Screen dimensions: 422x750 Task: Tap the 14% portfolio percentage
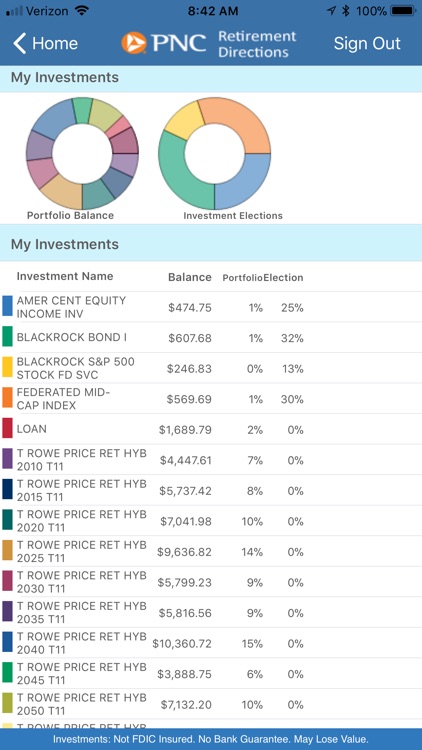pyautogui.click(x=252, y=552)
